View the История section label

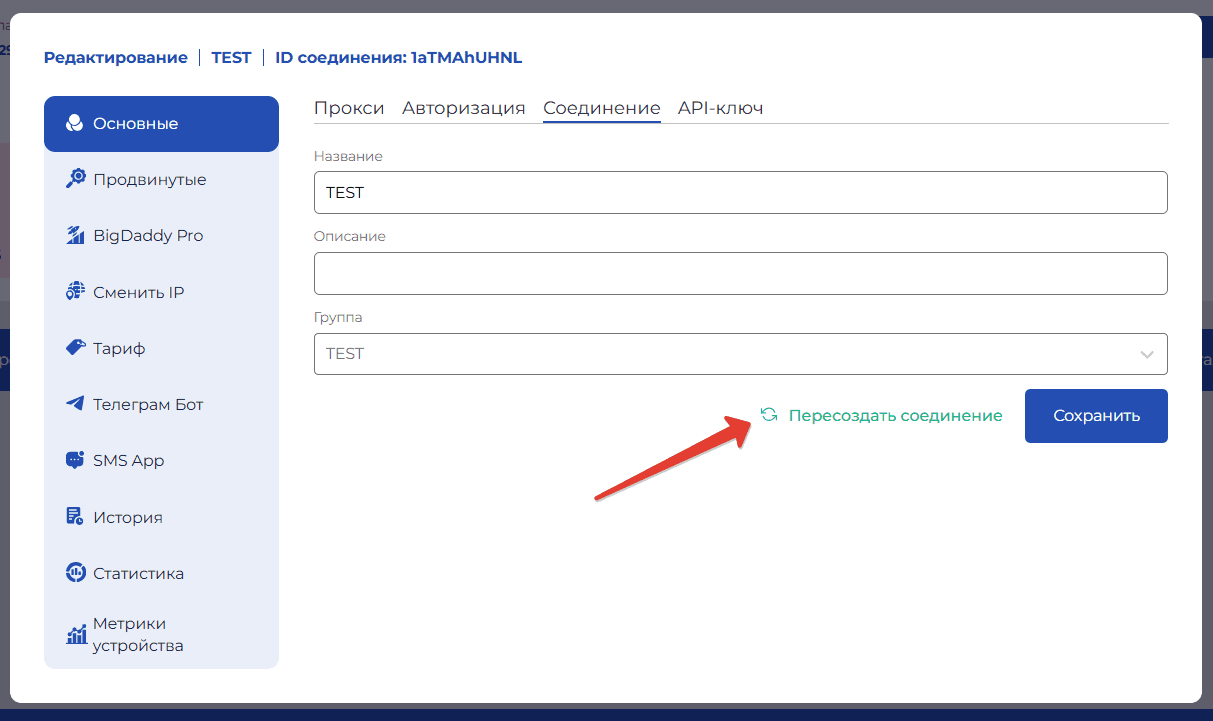tap(128, 517)
